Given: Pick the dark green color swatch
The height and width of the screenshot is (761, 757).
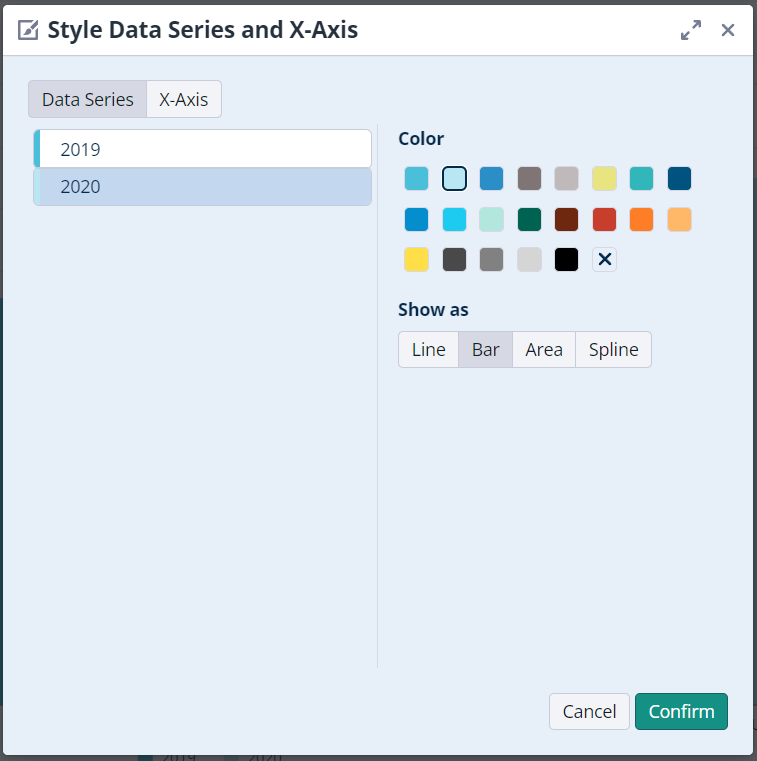Looking at the screenshot, I should [529, 219].
